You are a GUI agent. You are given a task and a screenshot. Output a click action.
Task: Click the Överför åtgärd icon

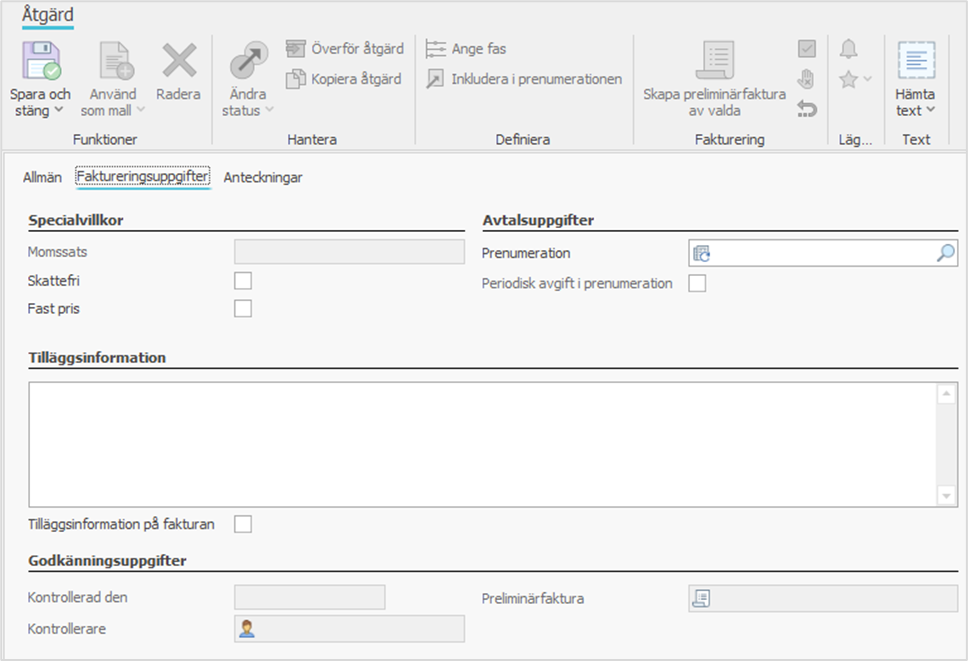pyautogui.click(x=295, y=49)
